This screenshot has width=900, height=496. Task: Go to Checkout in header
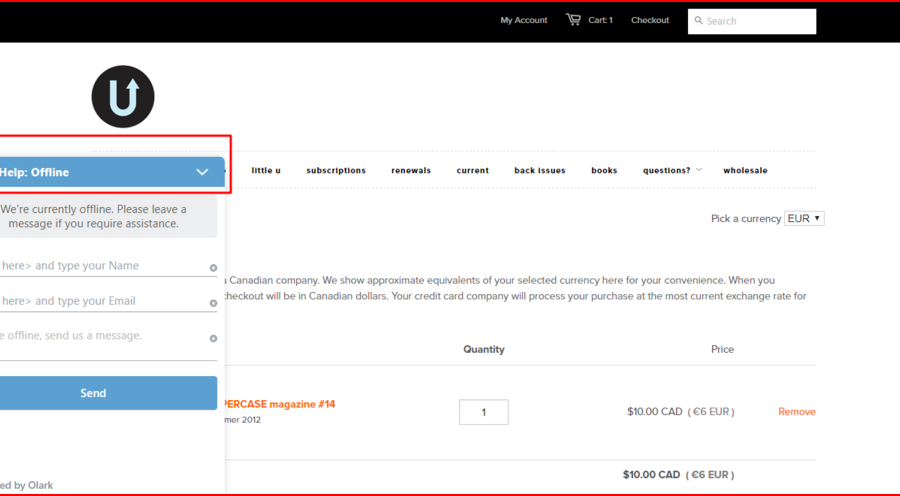[650, 20]
